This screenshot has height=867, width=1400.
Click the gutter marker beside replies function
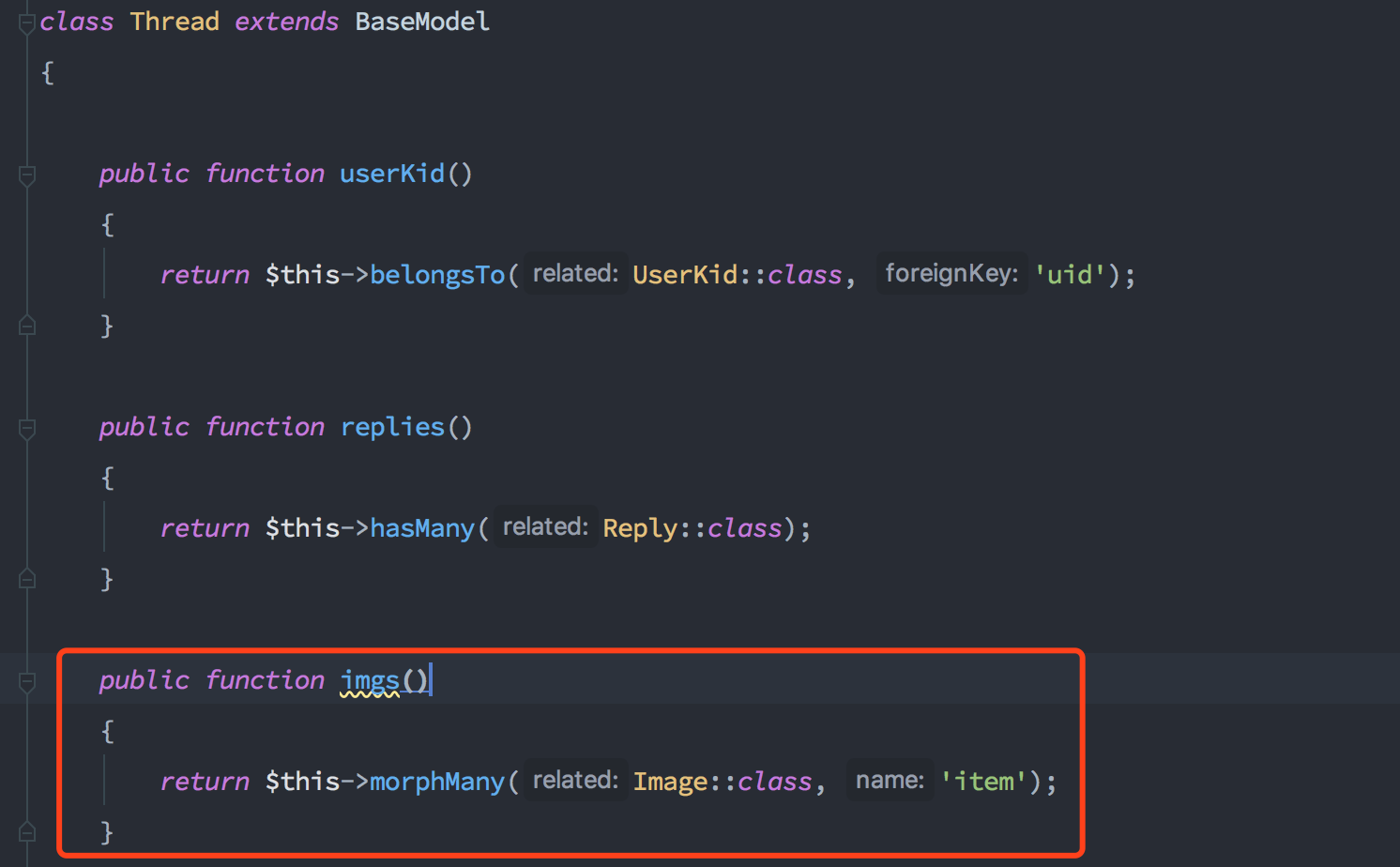click(x=26, y=429)
